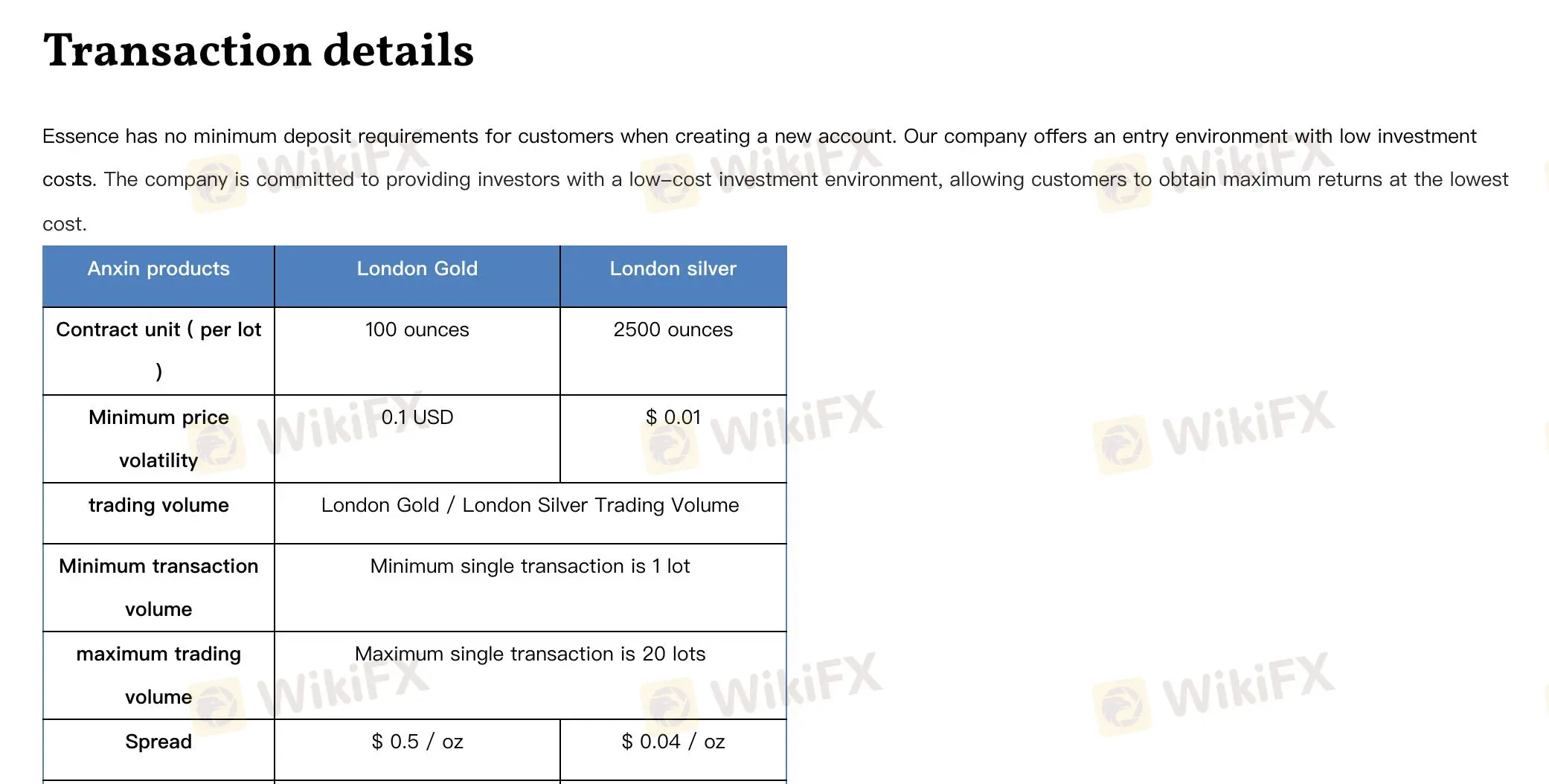Select the 2500 ounces cell

pyautogui.click(x=673, y=351)
